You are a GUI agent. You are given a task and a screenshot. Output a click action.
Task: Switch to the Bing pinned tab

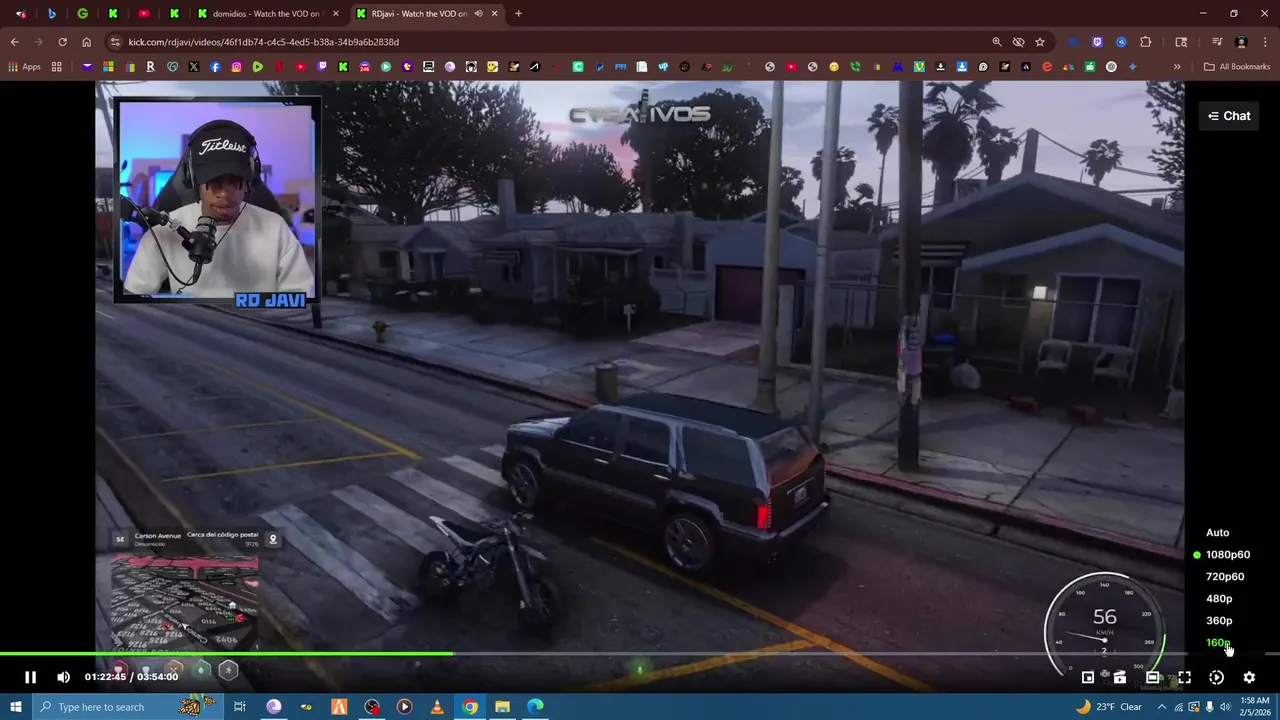(52, 14)
